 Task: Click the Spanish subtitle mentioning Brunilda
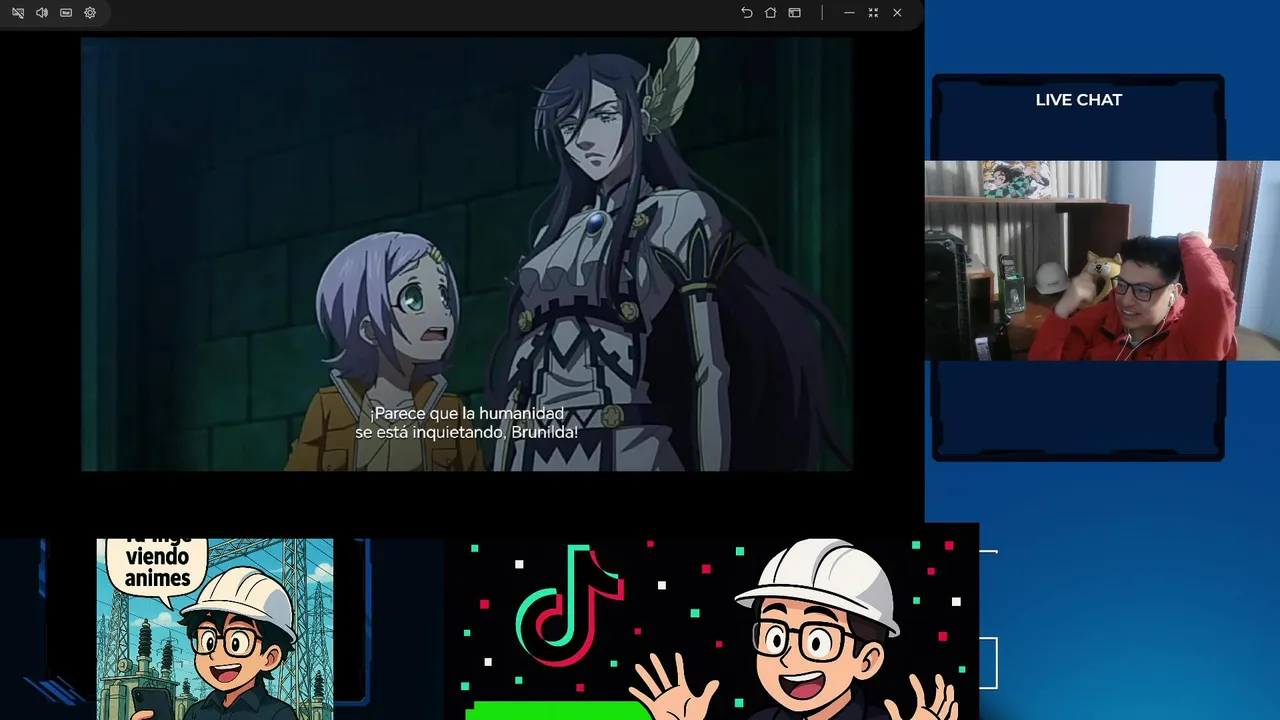(467, 423)
